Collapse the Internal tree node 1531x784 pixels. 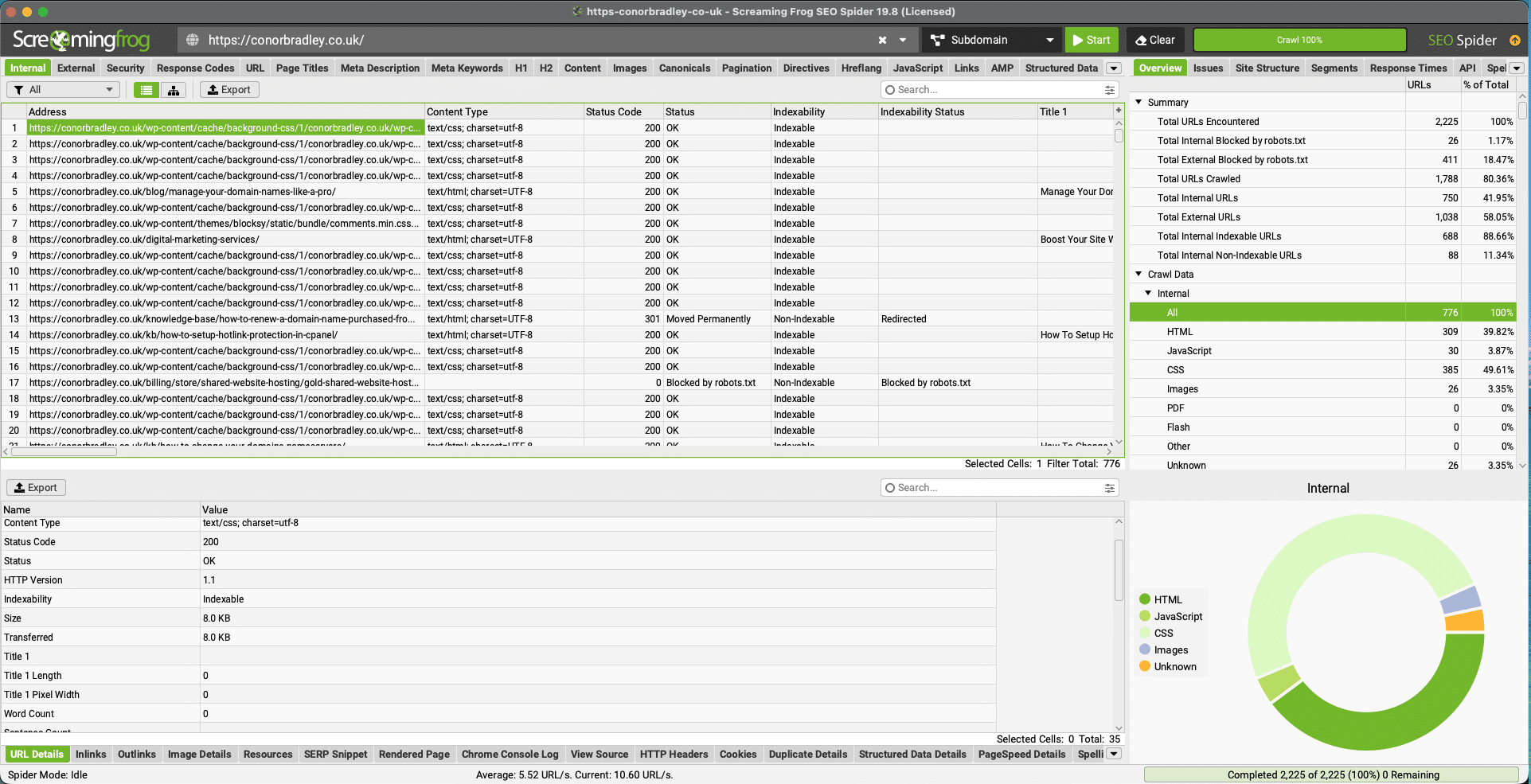point(1148,293)
